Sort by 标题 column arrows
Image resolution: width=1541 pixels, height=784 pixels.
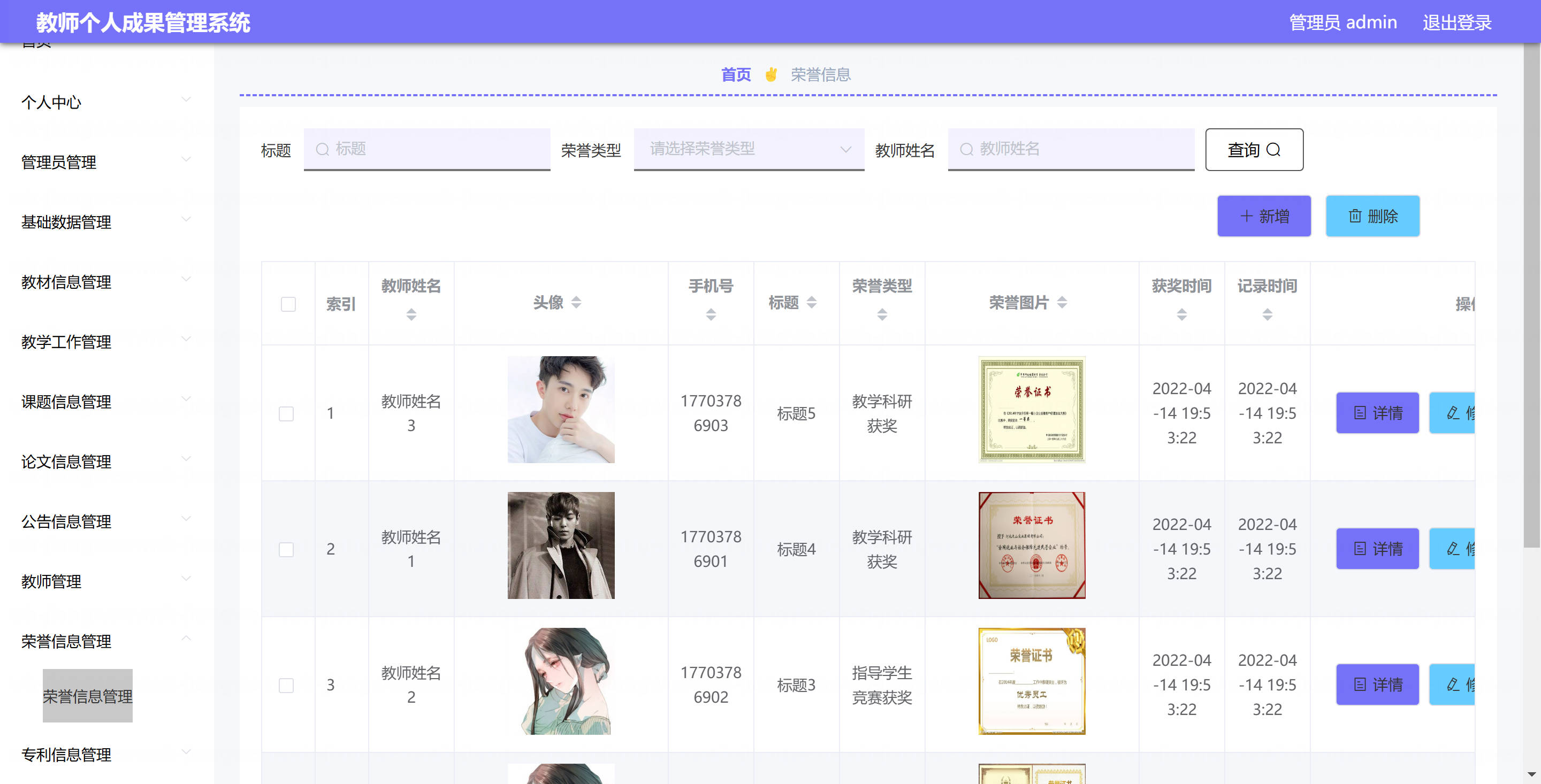tap(812, 303)
